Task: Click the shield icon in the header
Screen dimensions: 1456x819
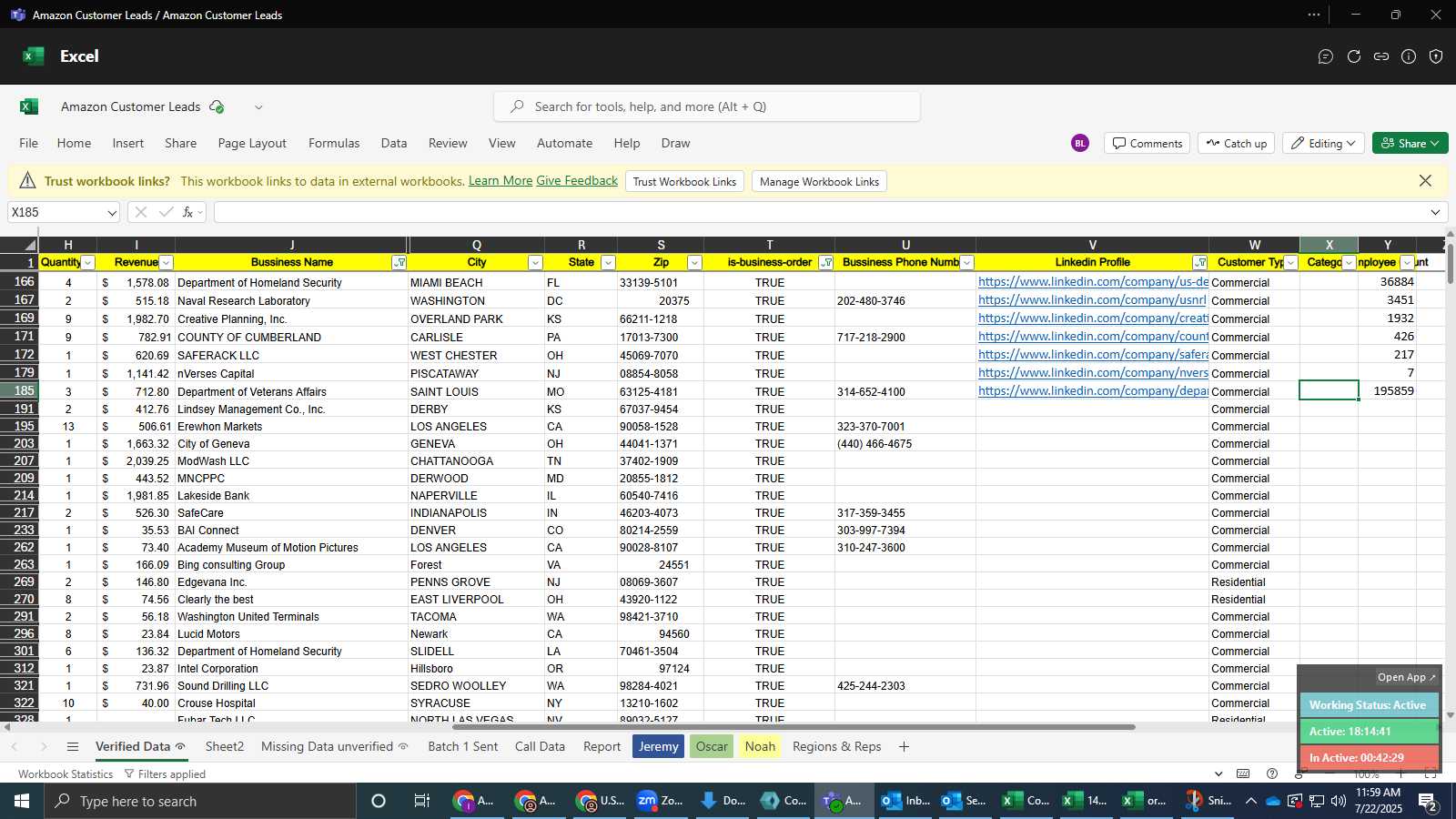Action: pos(1436,56)
